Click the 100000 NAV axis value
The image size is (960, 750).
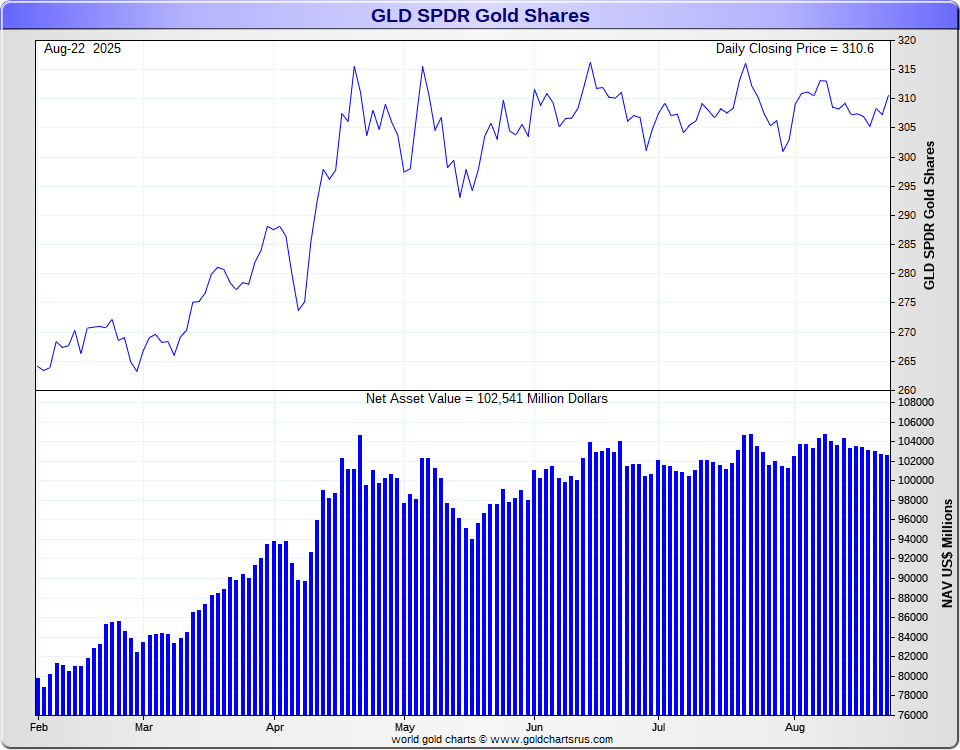(917, 481)
